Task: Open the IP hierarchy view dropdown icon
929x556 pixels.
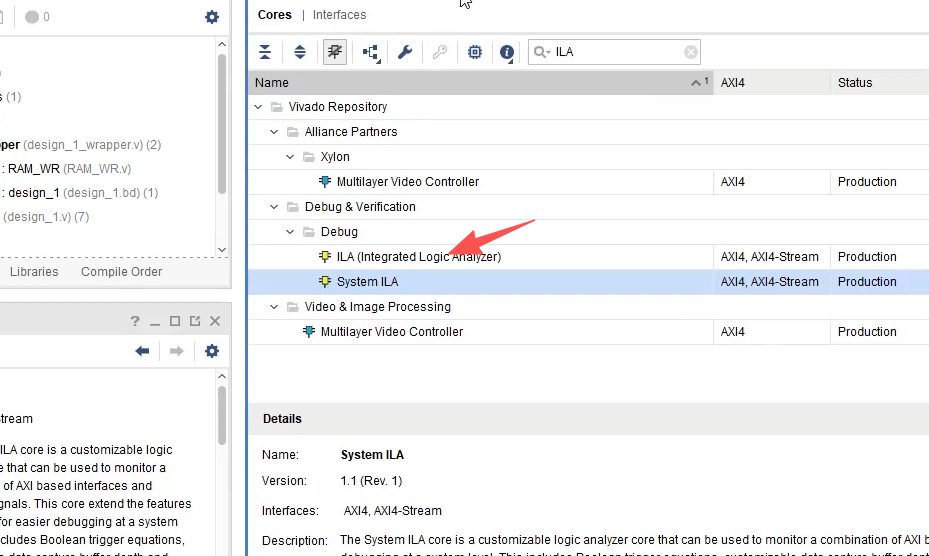Action: [x=371, y=53]
